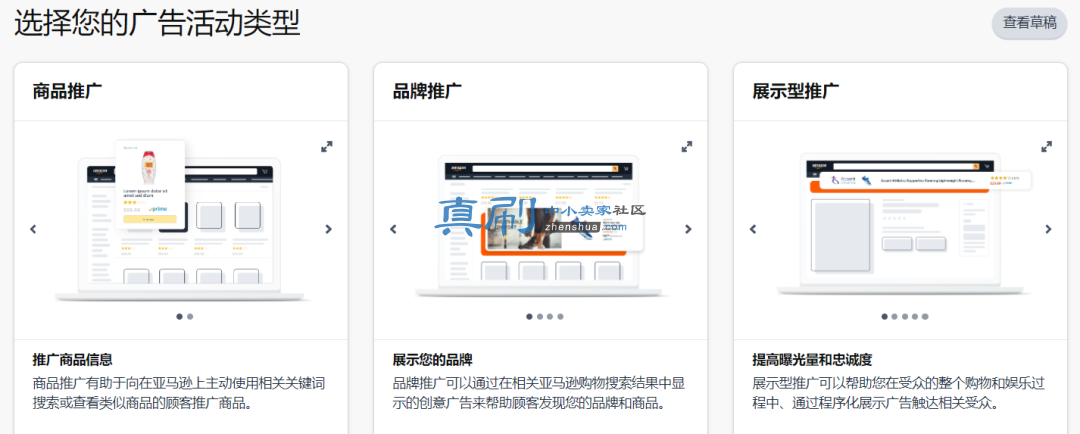Open the 商品推广 card title

(x=67, y=91)
